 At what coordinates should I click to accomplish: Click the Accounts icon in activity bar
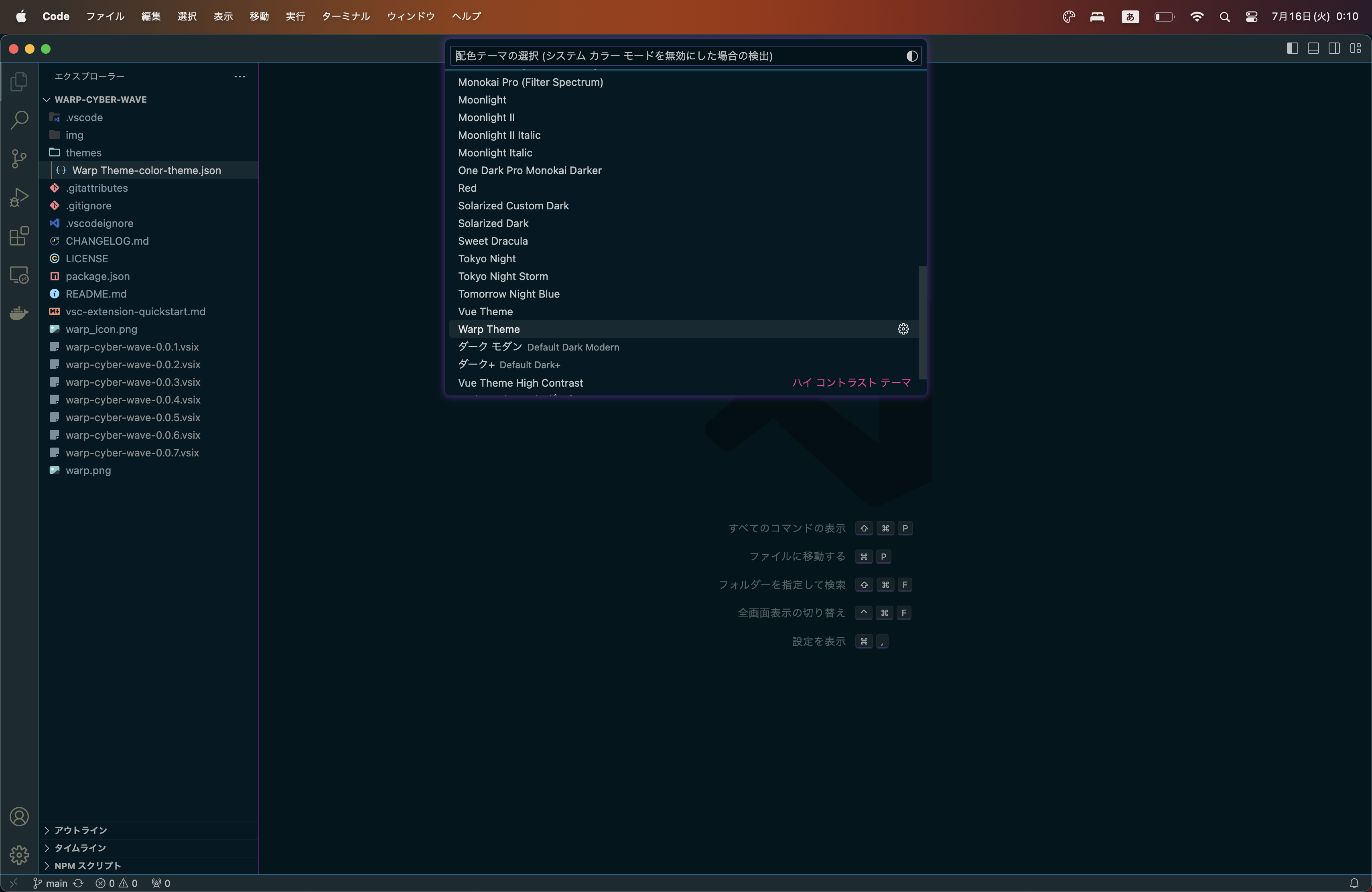19,817
